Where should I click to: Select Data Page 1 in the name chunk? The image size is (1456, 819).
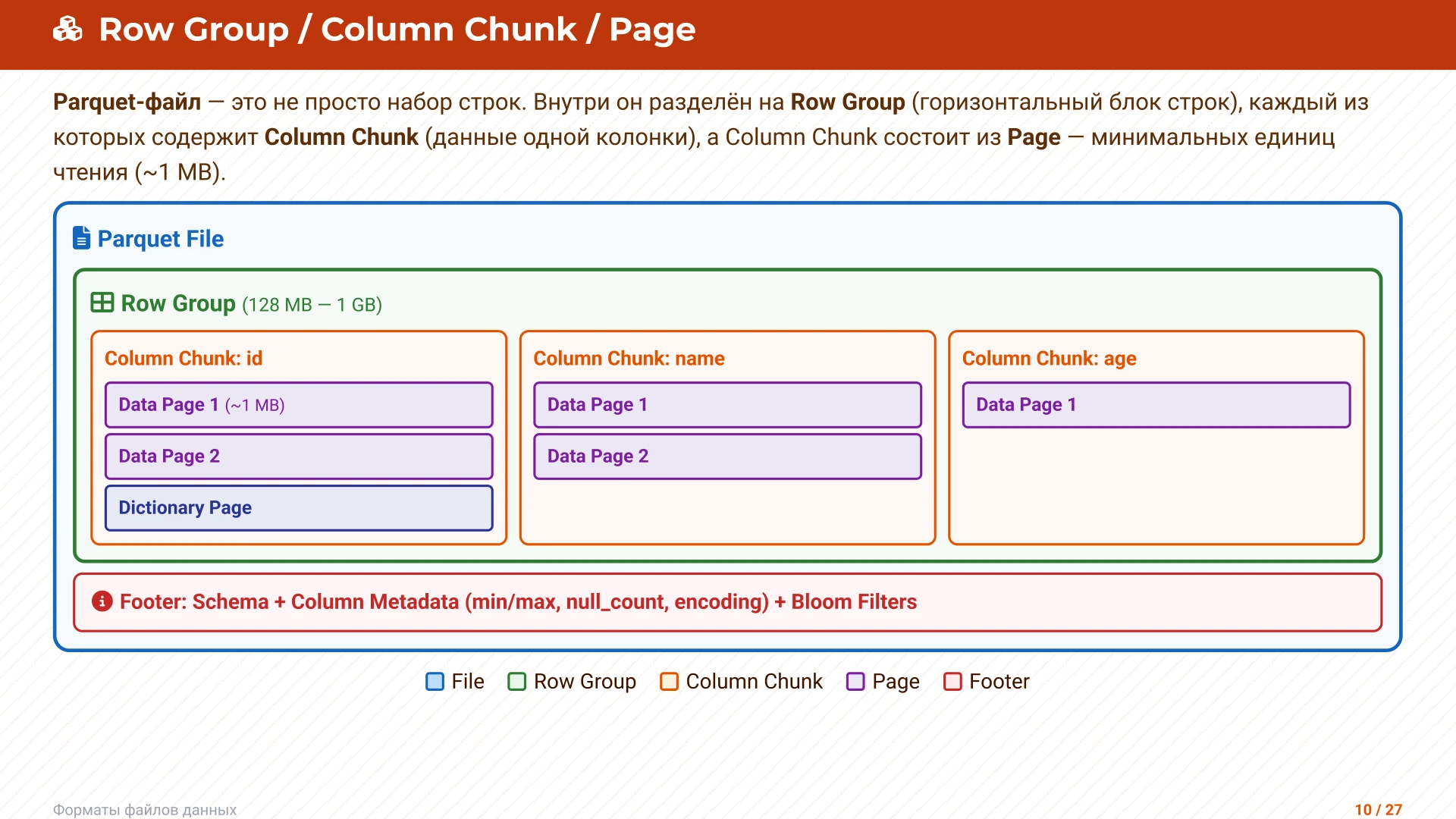click(727, 405)
